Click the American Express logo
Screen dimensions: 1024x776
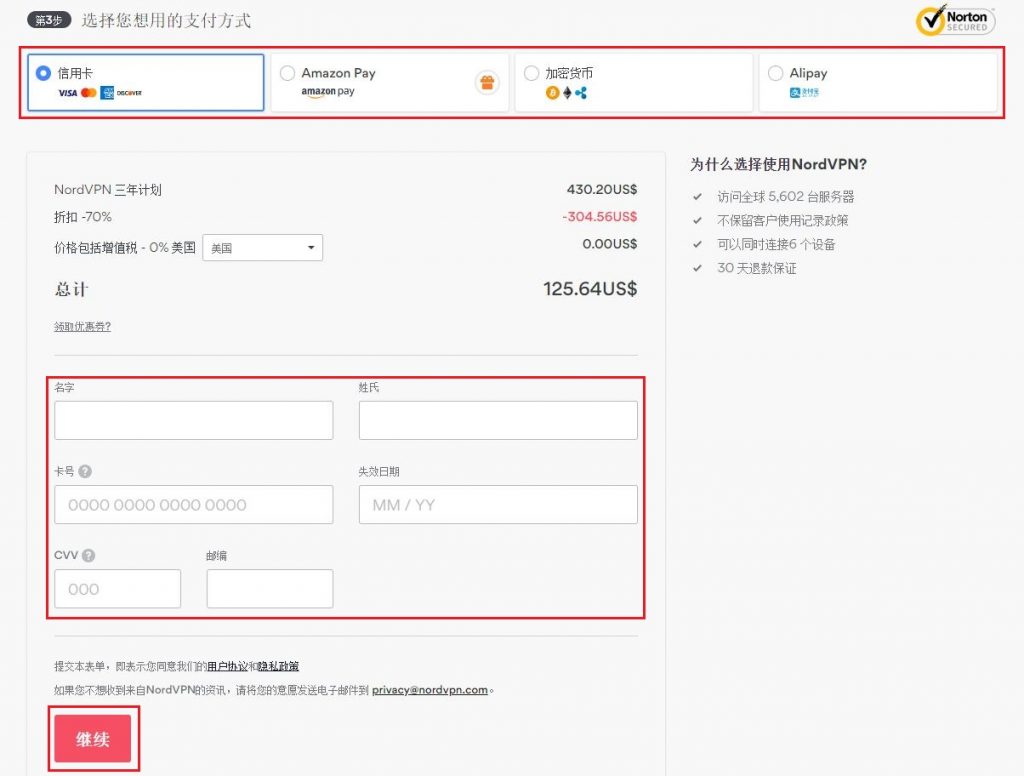(107, 93)
